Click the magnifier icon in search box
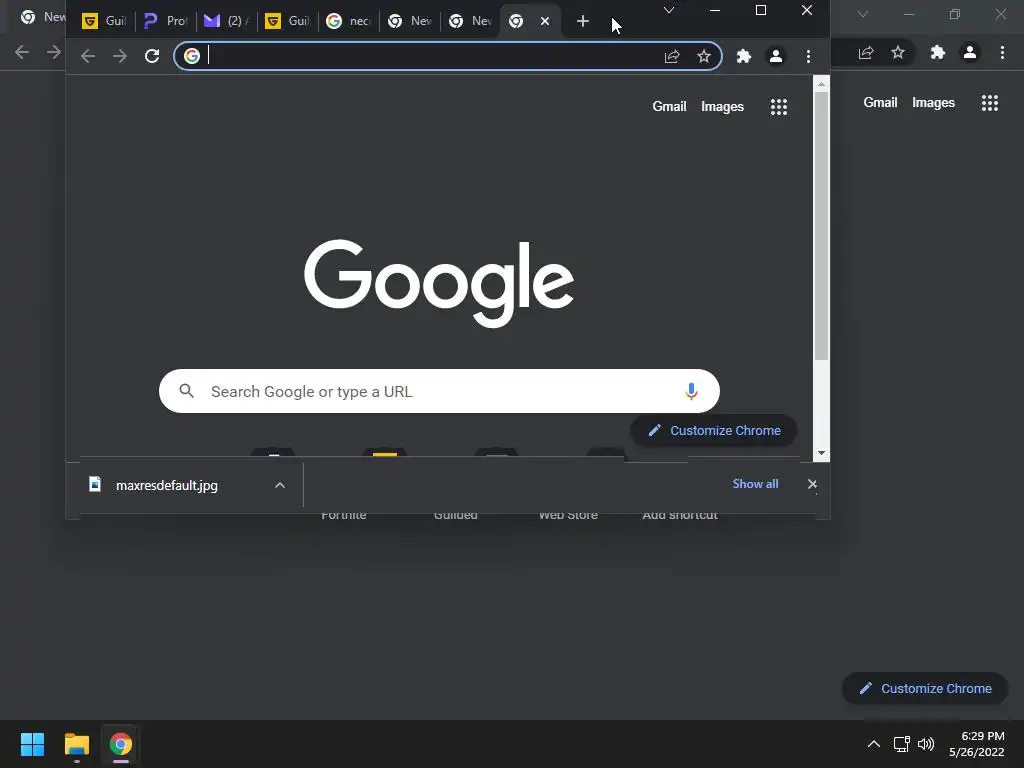 tap(186, 391)
